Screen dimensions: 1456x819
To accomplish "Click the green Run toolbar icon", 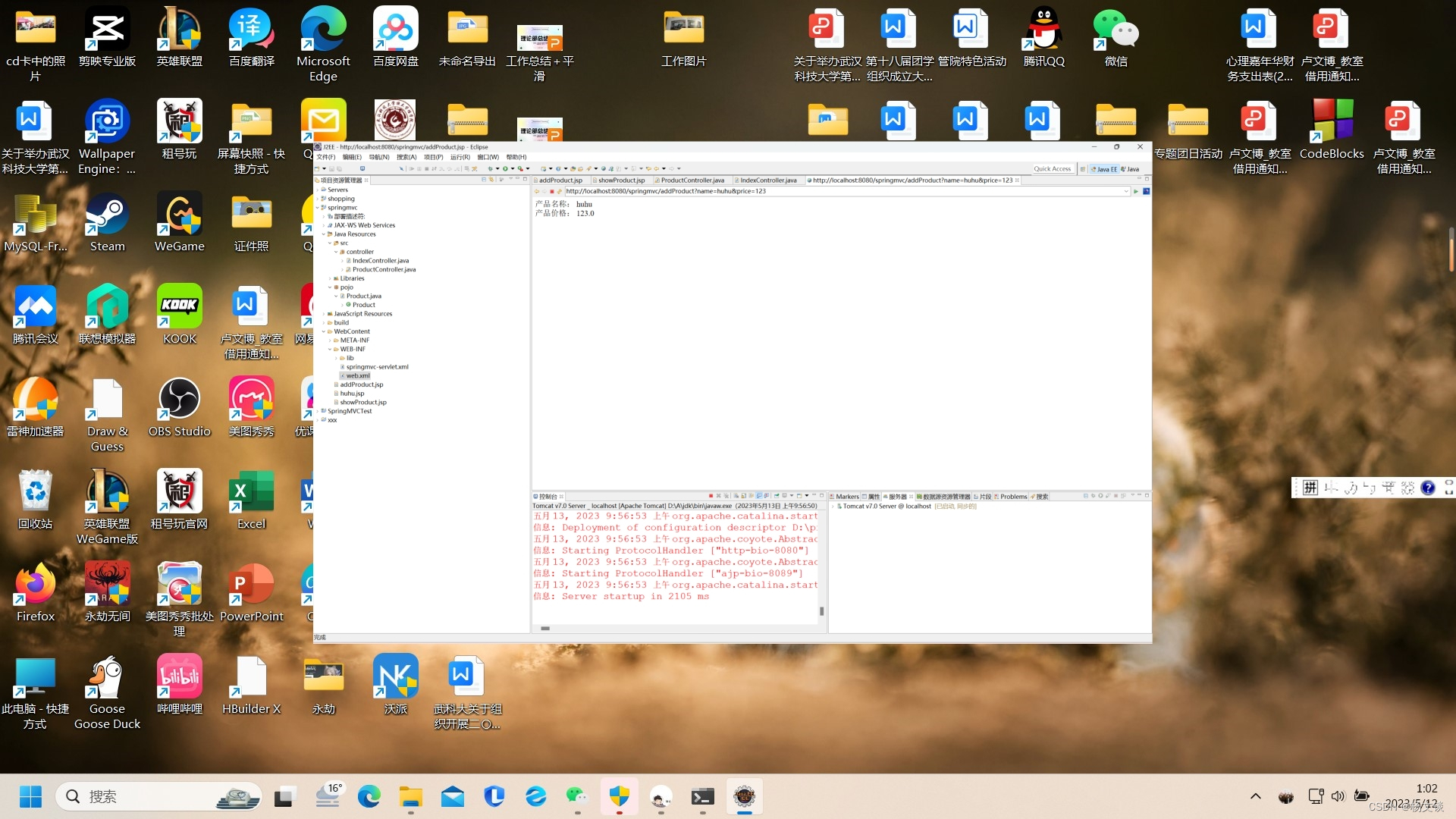I will pos(505,168).
